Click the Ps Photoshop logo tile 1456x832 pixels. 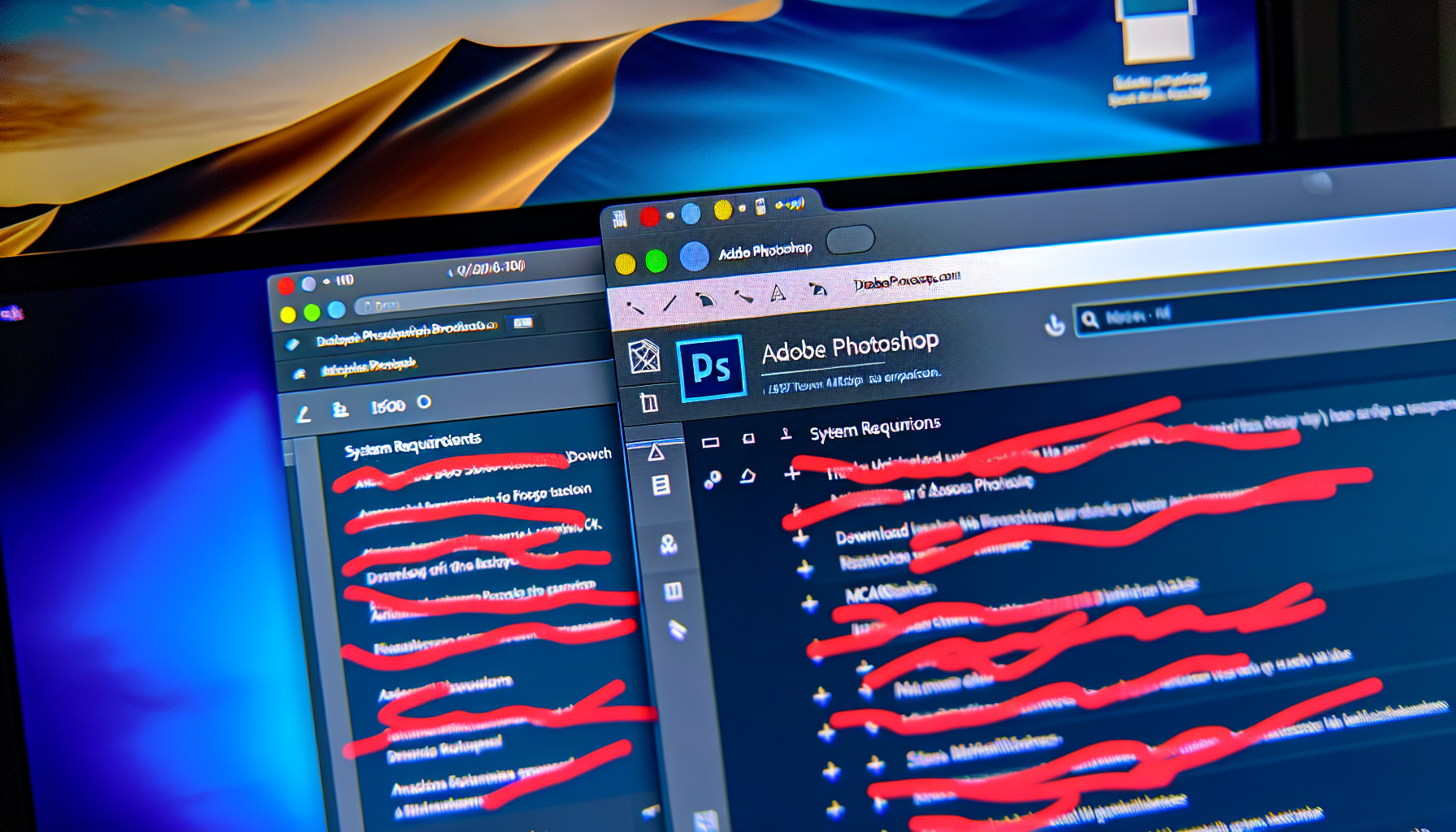pos(711,368)
